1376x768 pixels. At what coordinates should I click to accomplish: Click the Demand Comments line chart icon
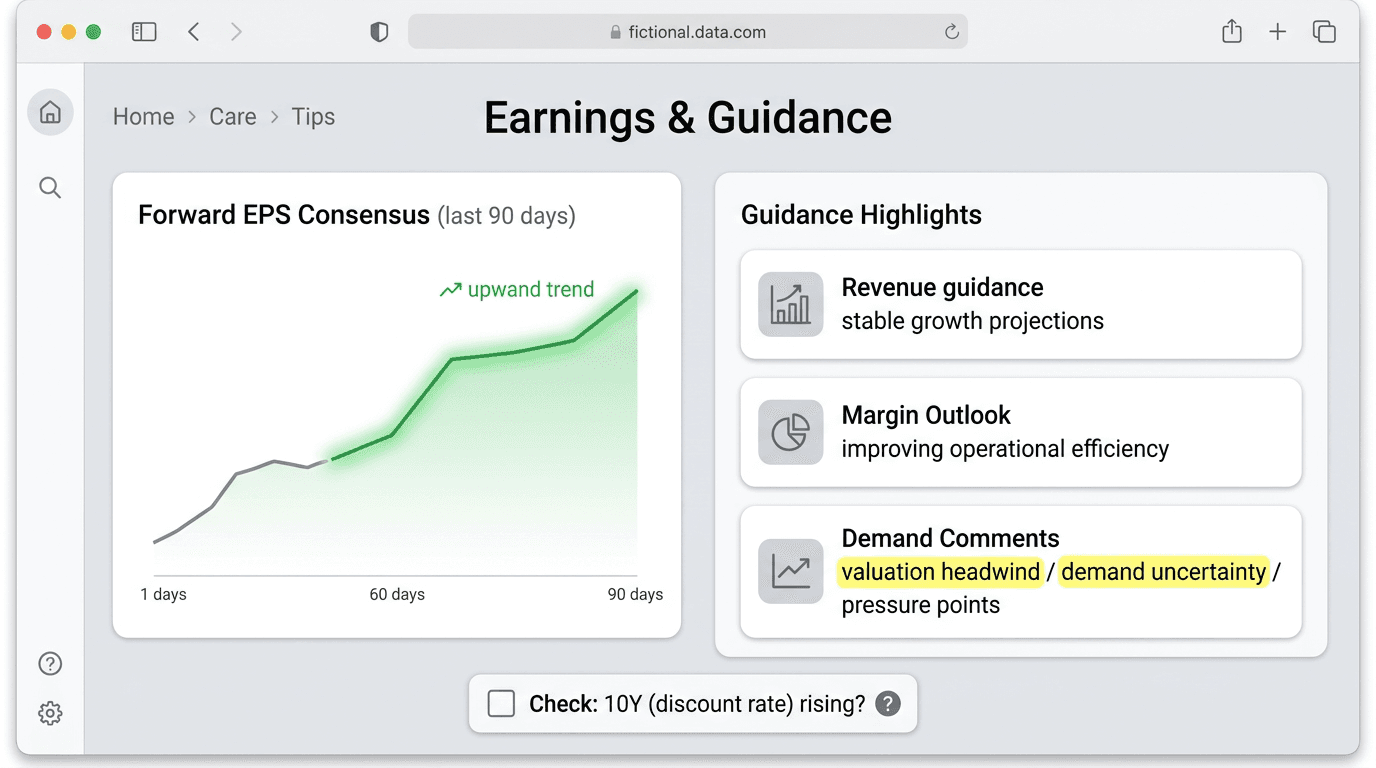790,571
